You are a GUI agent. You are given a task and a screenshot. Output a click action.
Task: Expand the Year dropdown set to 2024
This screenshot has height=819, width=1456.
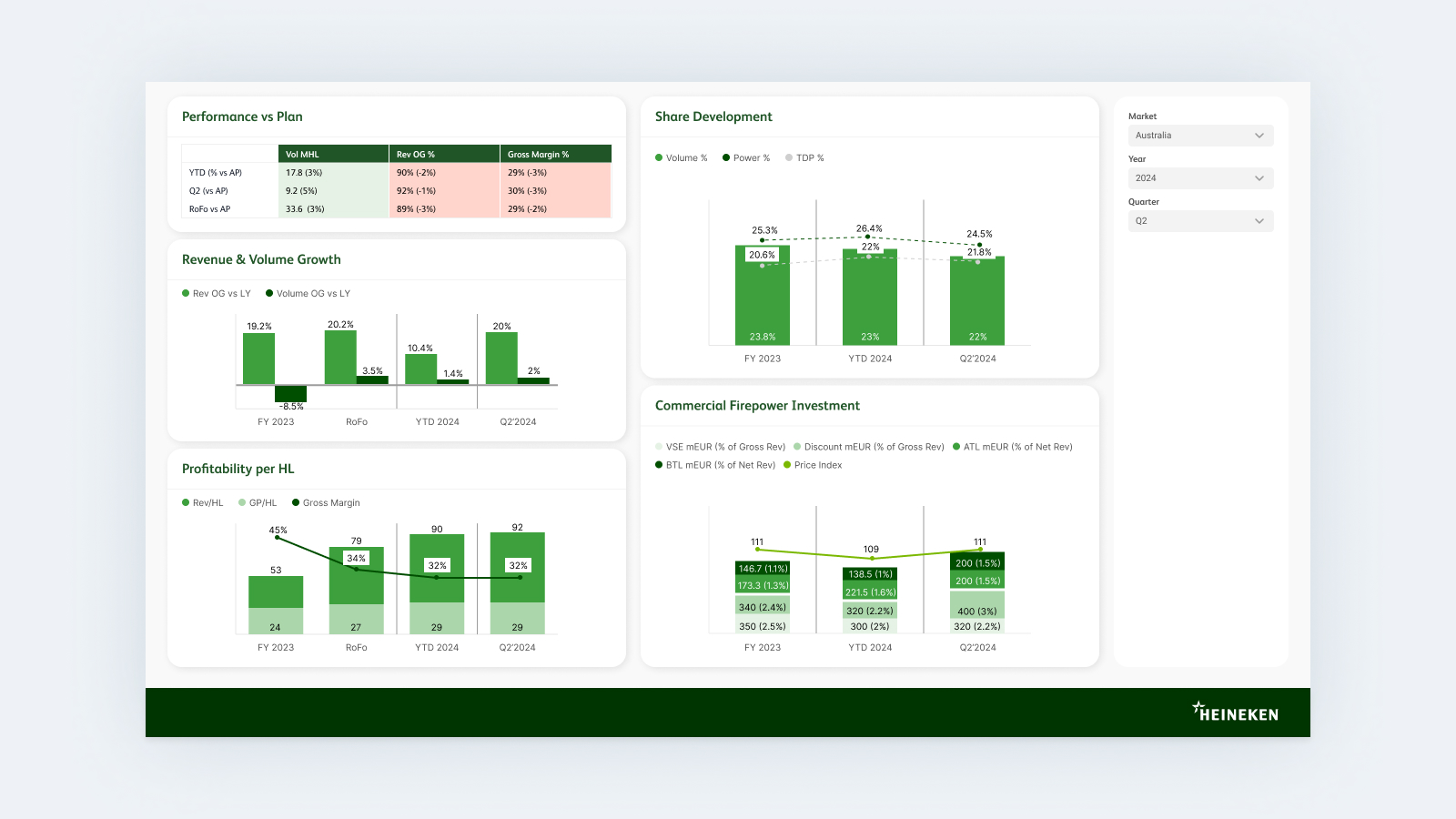(x=1200, y=177)
